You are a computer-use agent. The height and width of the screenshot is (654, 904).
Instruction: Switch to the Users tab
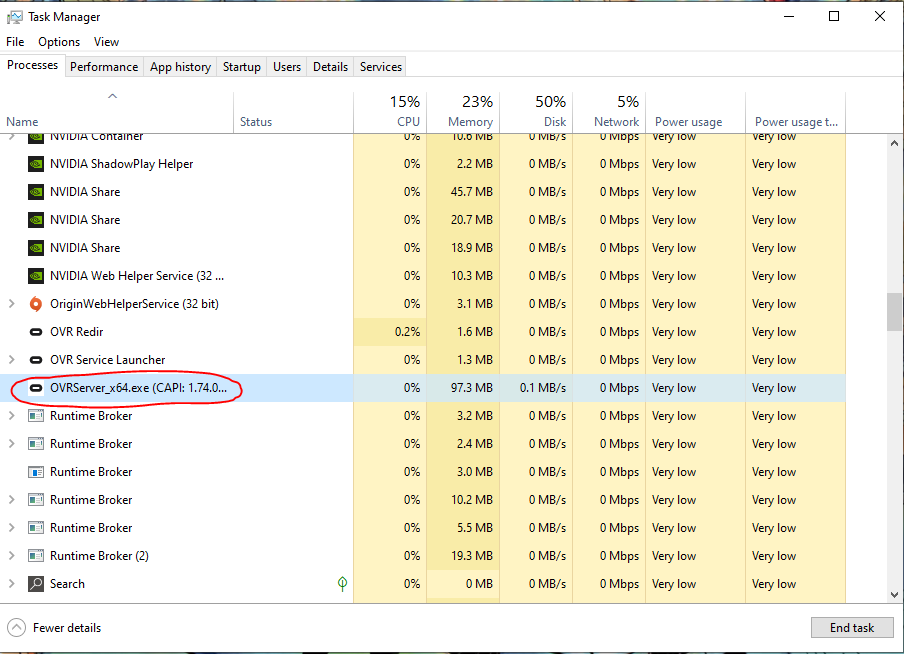(x=287, y=67)
